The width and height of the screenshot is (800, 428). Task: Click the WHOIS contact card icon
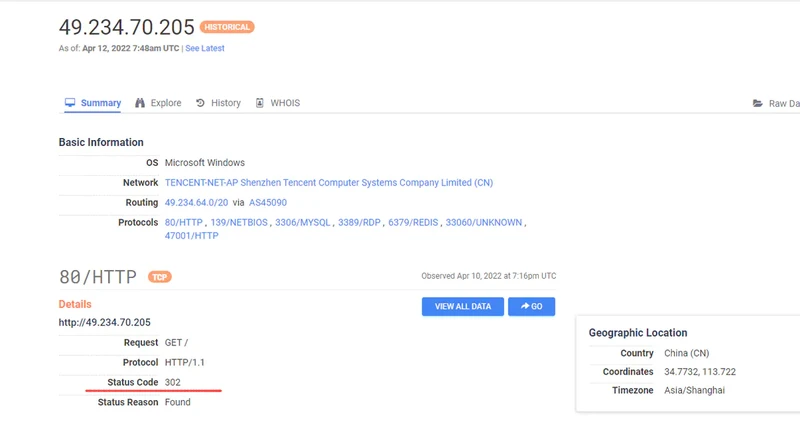(260, 103)
